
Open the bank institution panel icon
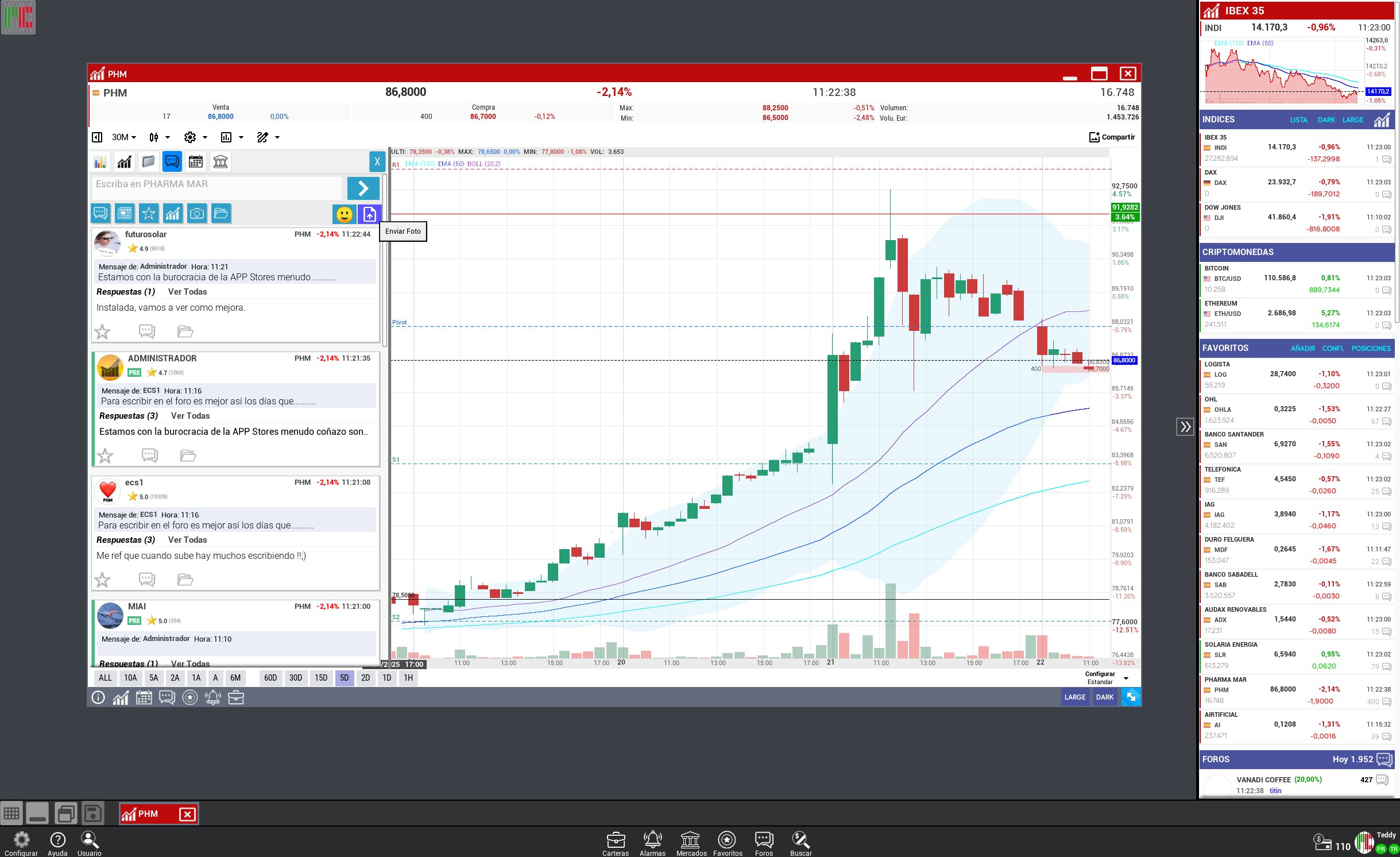221,162
